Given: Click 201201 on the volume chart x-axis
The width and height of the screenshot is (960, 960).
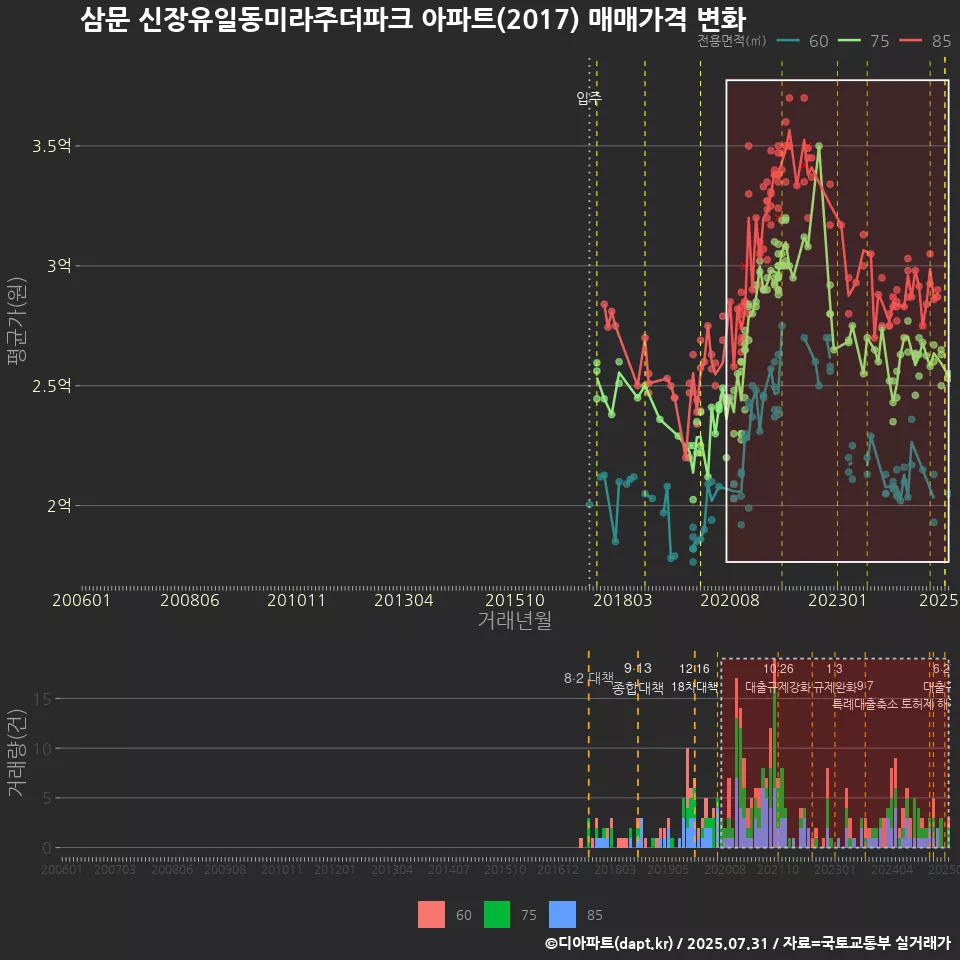Looking at the screenshot, I should coord(334,869).
